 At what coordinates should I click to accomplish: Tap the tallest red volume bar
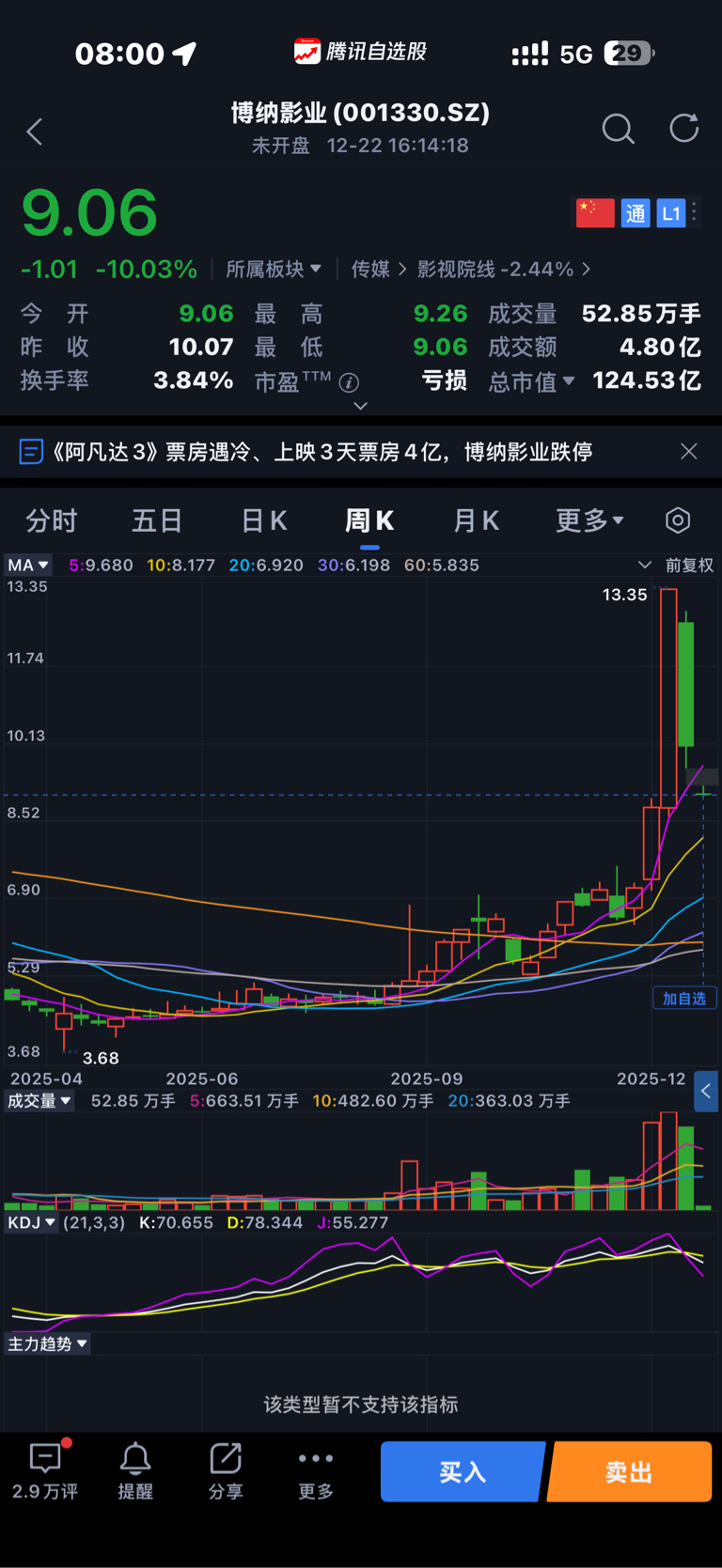point(668,1161)
